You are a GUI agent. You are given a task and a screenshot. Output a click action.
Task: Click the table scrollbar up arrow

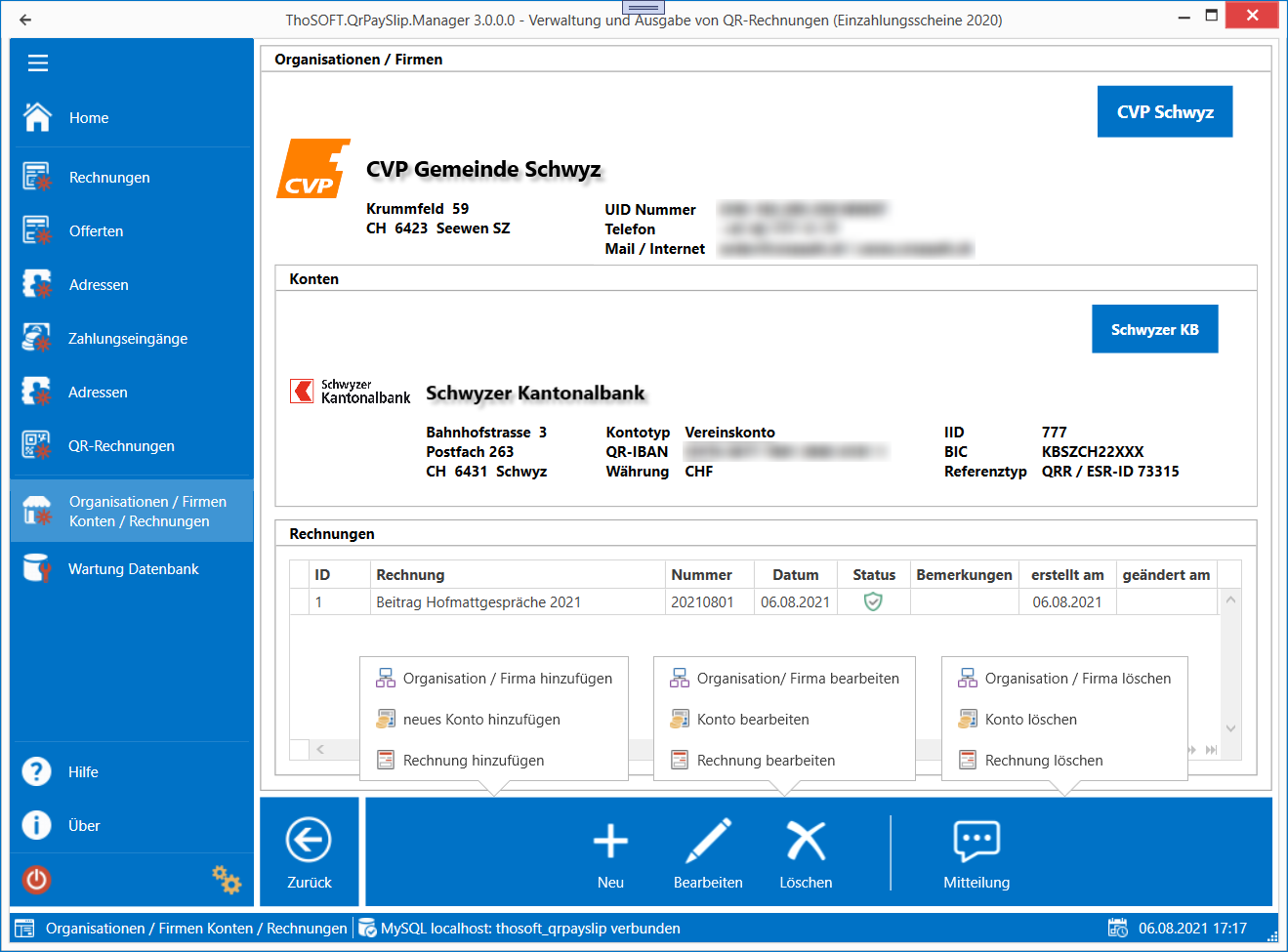click(1230, 600)
